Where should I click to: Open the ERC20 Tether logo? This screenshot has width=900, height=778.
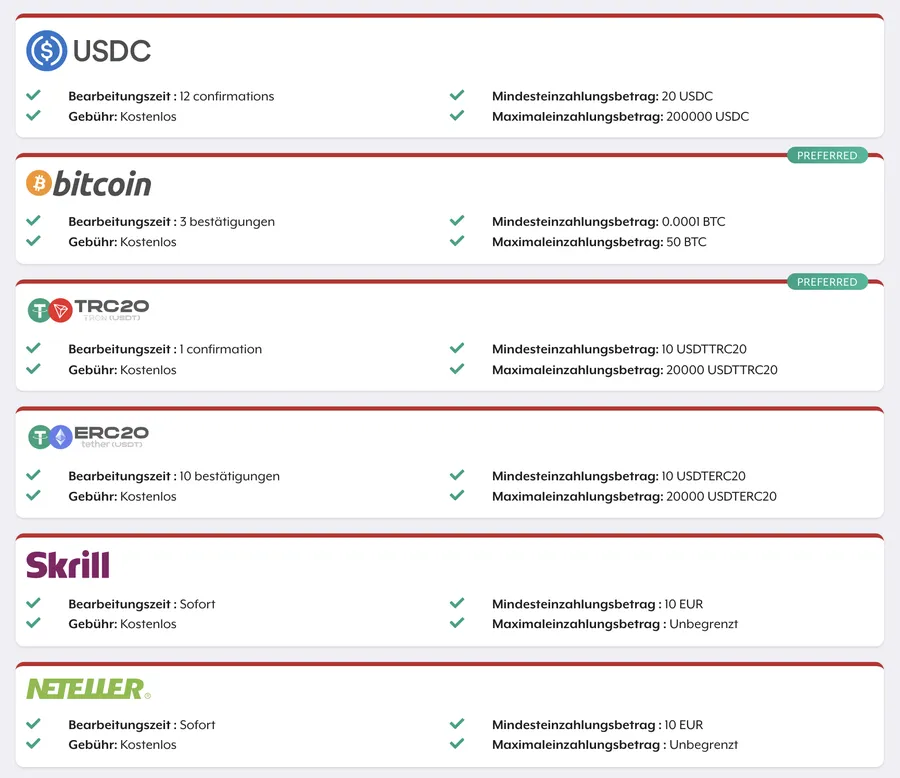pyautogui.click(x=88, y=434)
